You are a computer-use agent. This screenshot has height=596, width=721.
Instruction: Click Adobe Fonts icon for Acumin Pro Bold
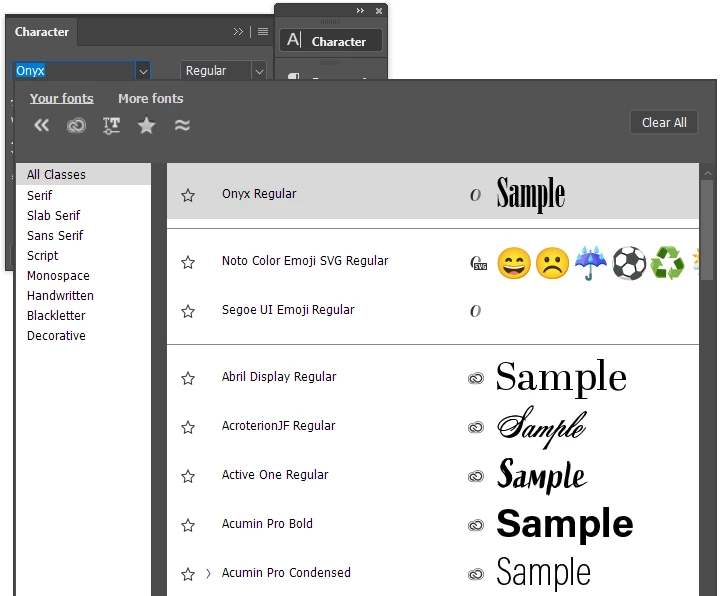pos(476,525)
